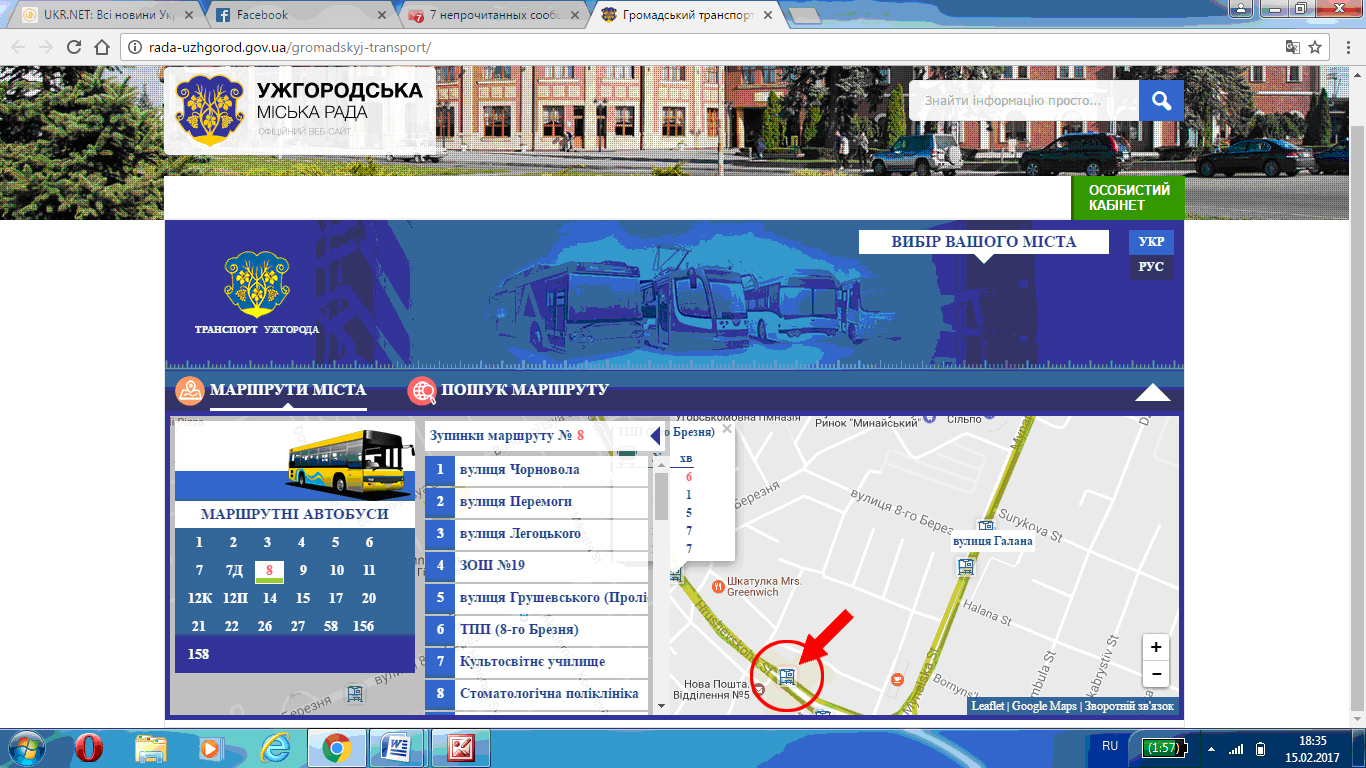
Task: Click the Шкатулка Mrs. Greenwich restaurant pin
Action: 717,585
